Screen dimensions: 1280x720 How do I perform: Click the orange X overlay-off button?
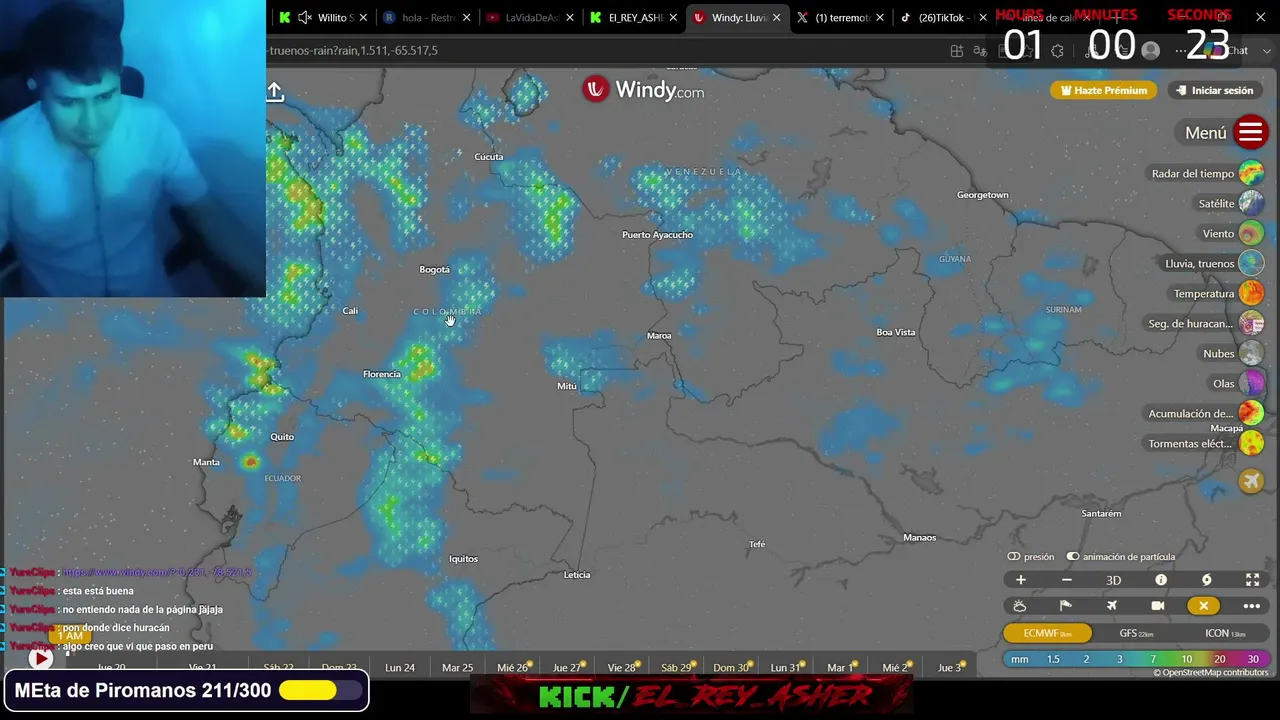click(1203, 606)
